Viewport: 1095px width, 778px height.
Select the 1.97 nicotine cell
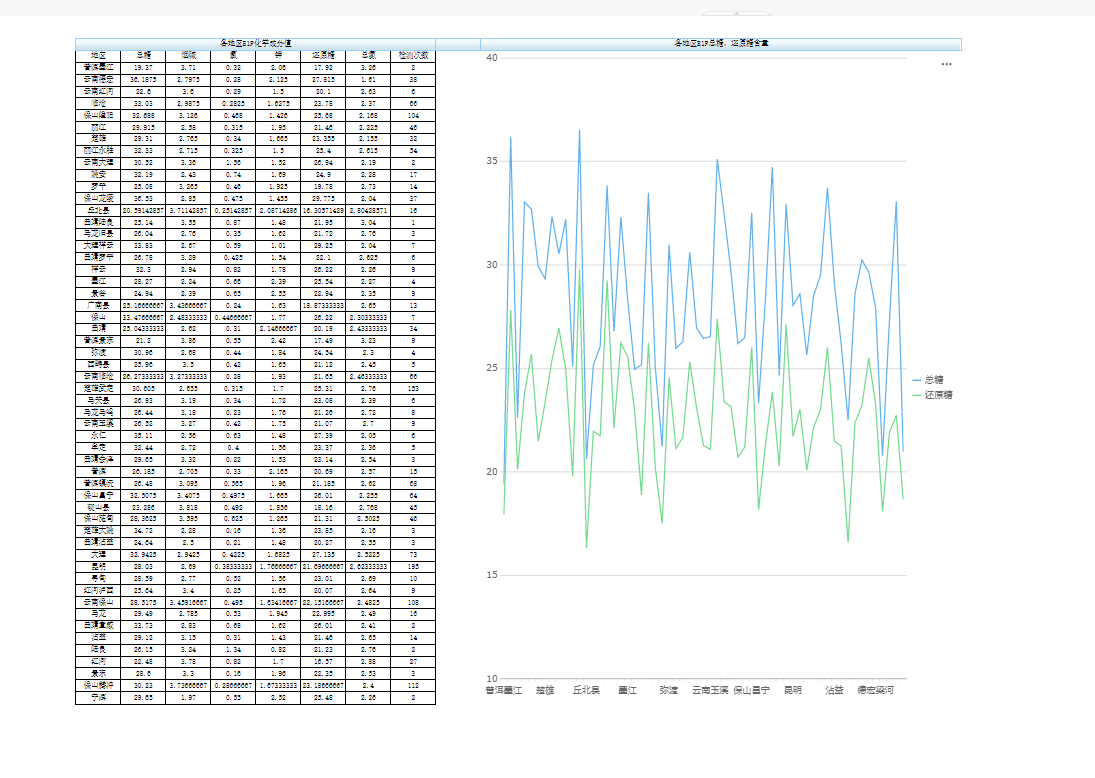[188, 697]
